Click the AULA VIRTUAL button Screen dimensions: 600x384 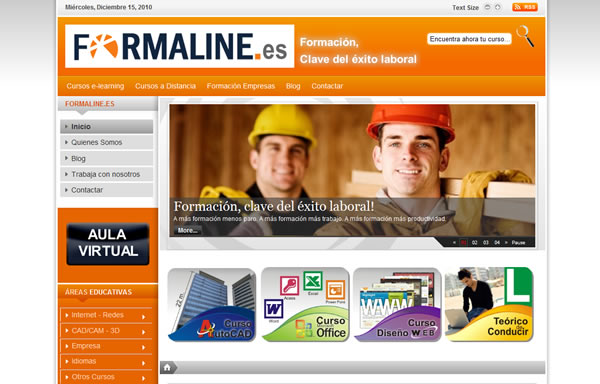pos(108,244)
